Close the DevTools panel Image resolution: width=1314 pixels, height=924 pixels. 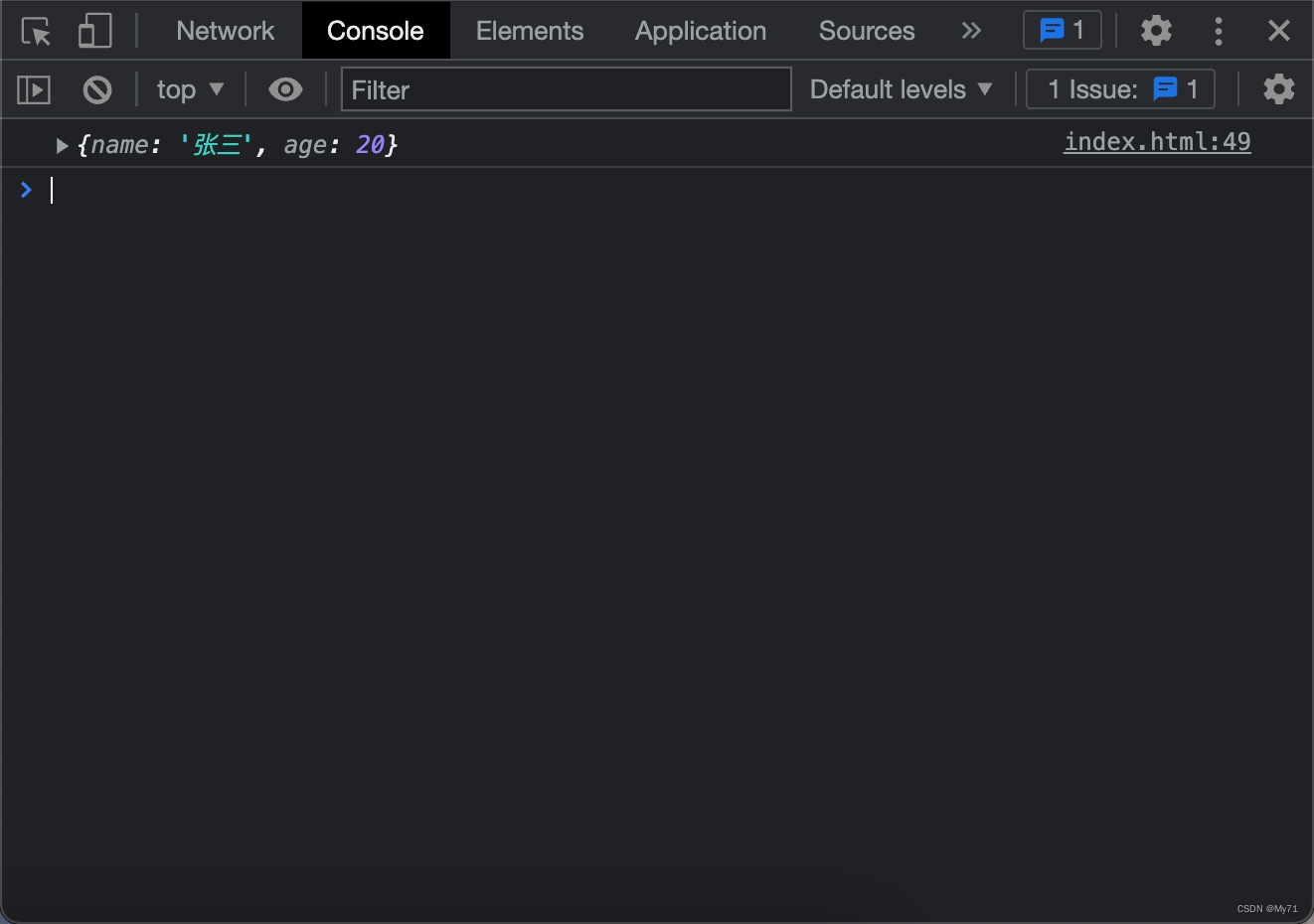tap(1278, 32)
